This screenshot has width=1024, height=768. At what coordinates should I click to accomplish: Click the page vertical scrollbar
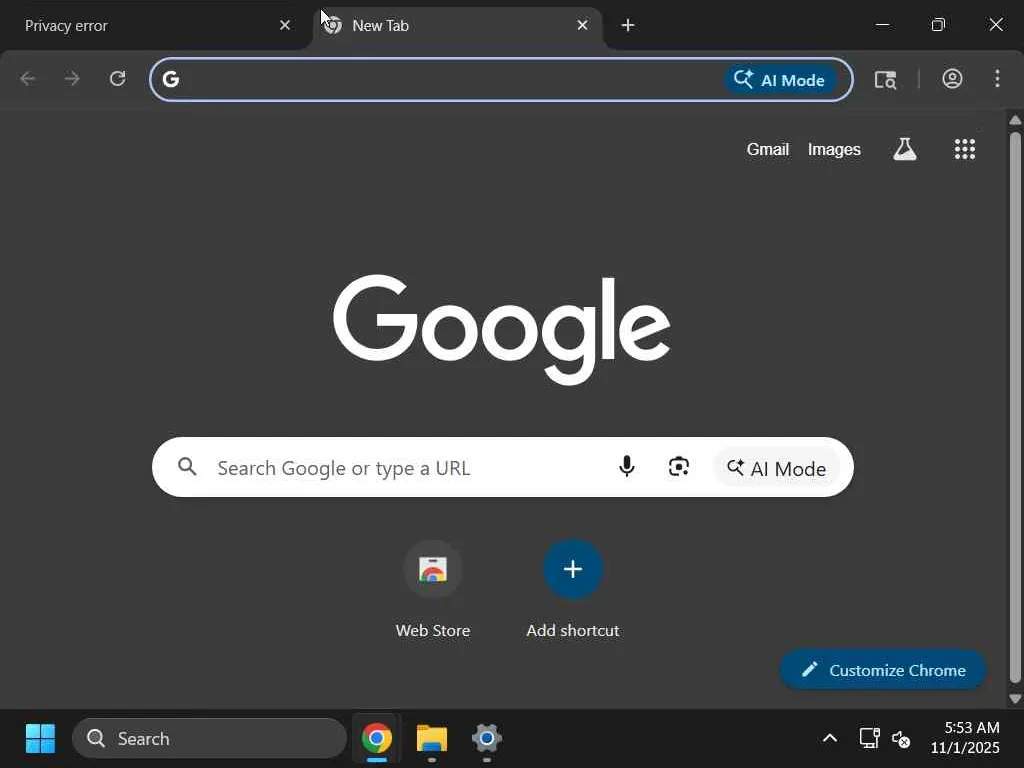click(x=1015, y=408)
